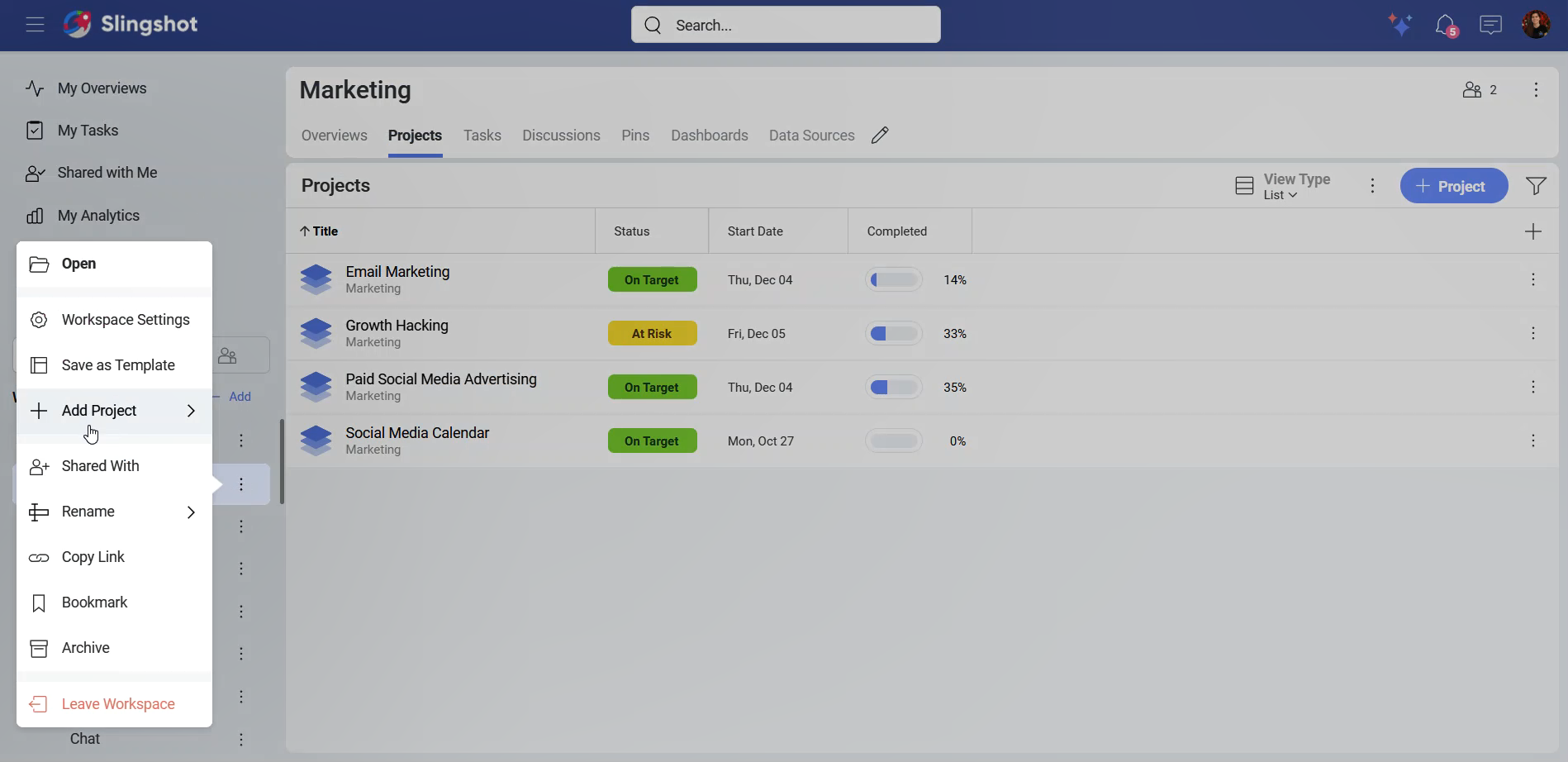Click Paid Social Media 35% progress bar
Image resolution: width=1568 pixels, height=762 pixels.
point(895,388)
